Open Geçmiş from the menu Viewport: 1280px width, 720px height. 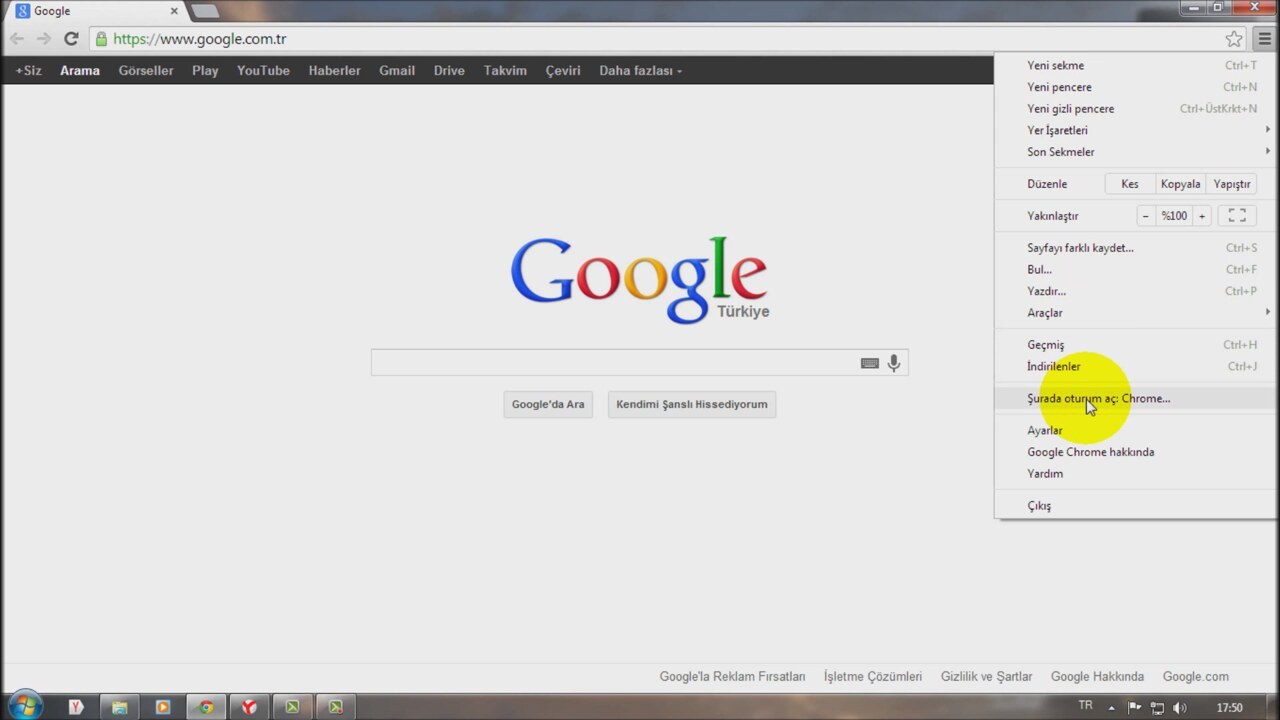point(1135,345)
